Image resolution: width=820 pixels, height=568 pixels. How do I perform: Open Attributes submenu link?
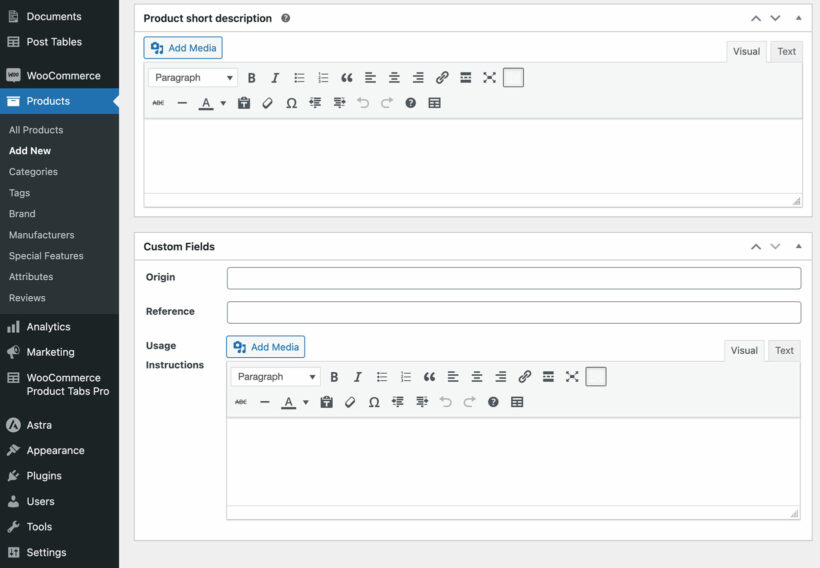pos(31,277)
